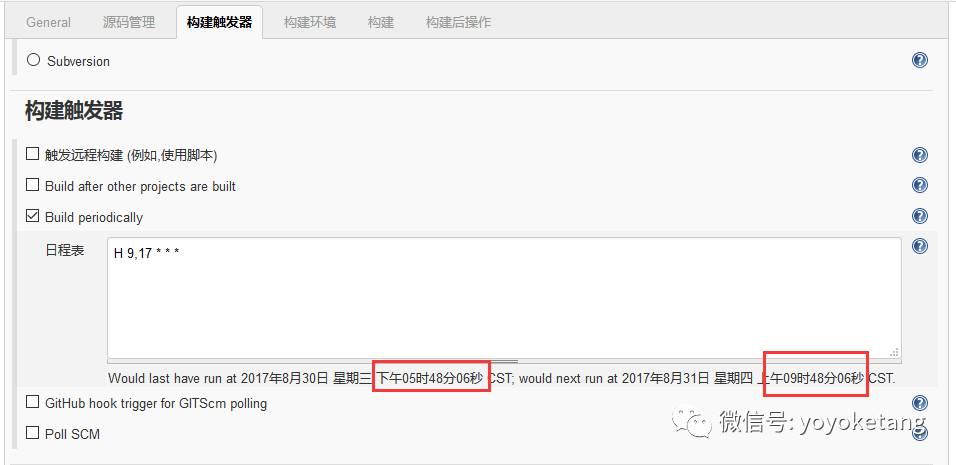Switch to the 源码管理 tab

(x=129, y=23)
